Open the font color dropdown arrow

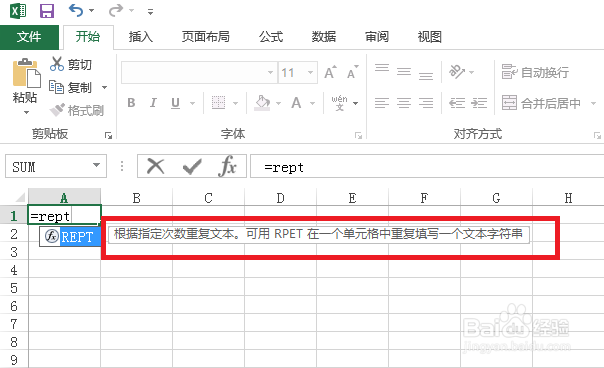[x=312, y=103]
